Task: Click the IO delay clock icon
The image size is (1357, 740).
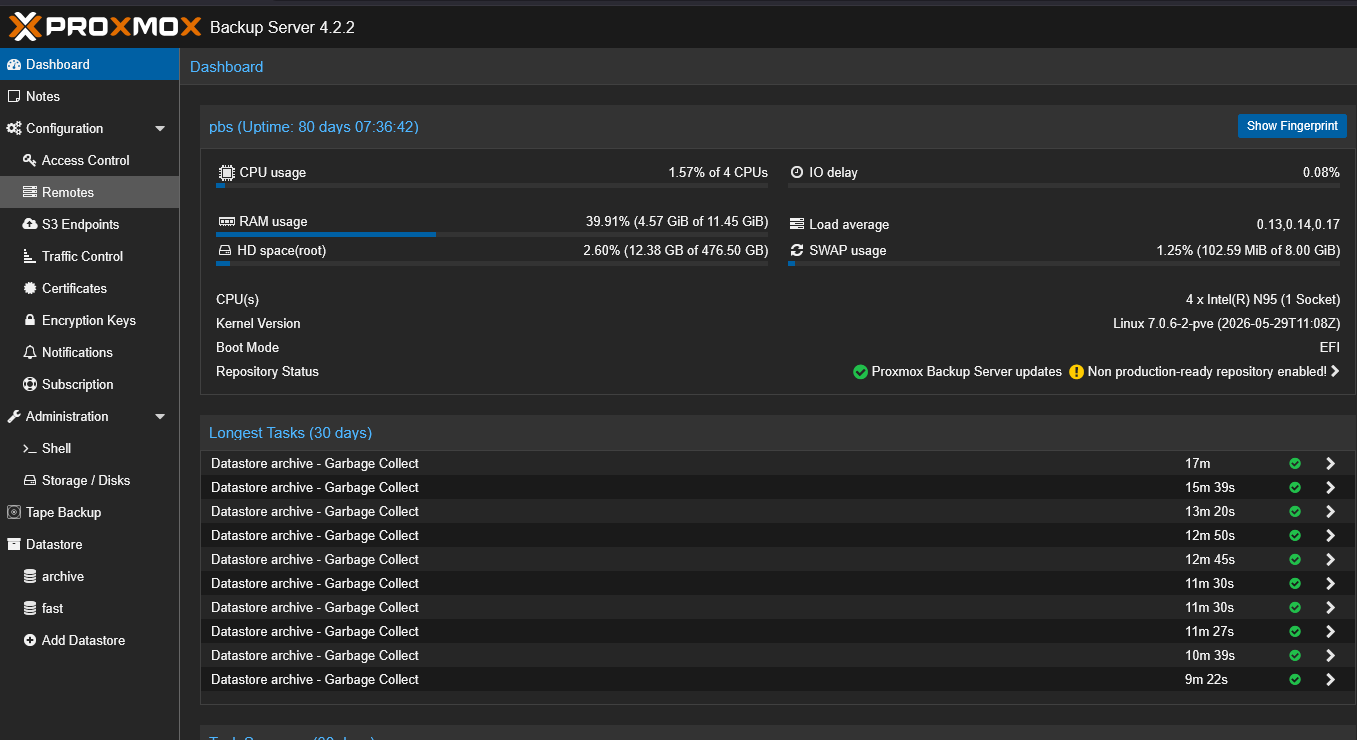Action: [797, 172]
